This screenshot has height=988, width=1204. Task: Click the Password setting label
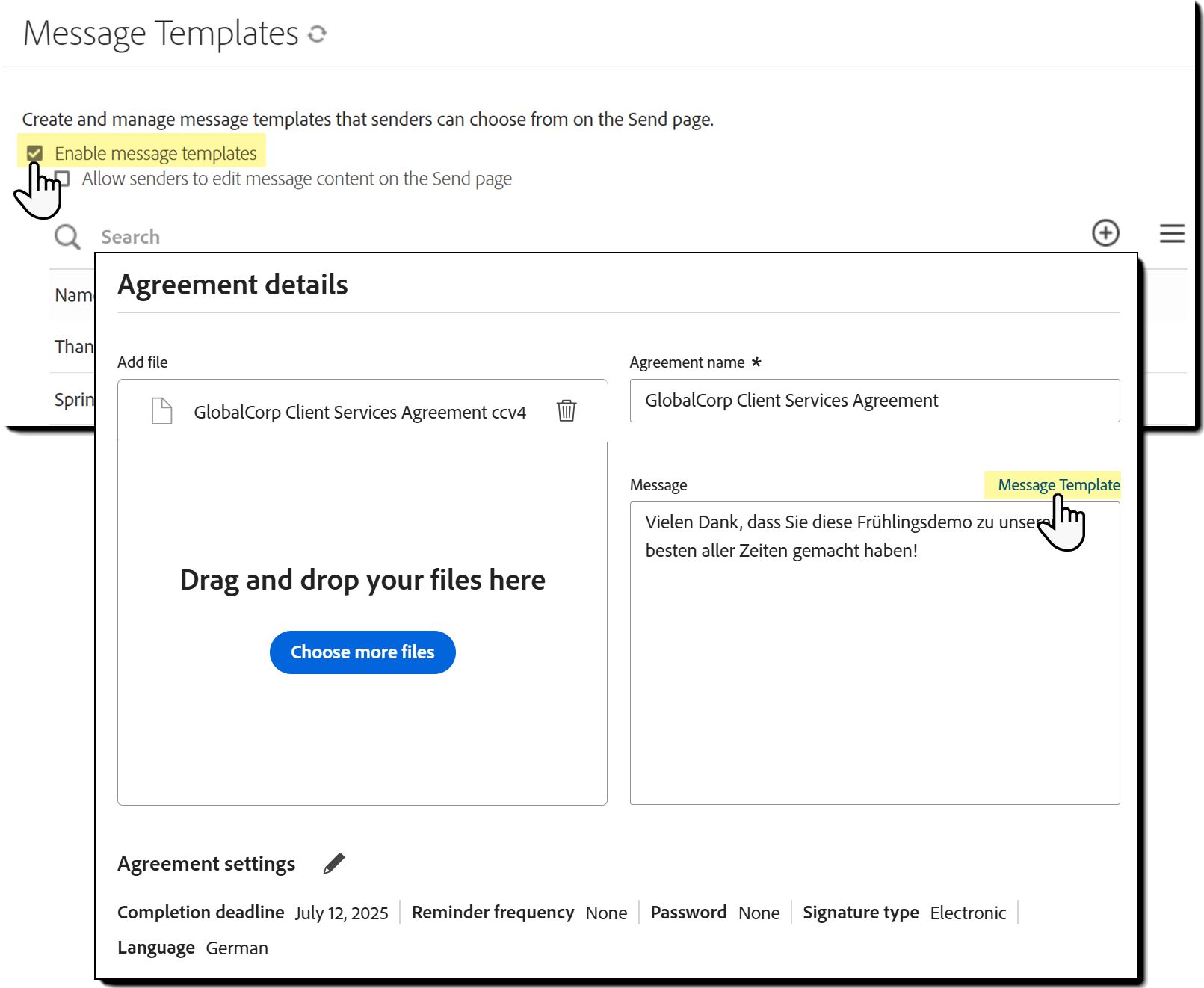click(688, 913)
